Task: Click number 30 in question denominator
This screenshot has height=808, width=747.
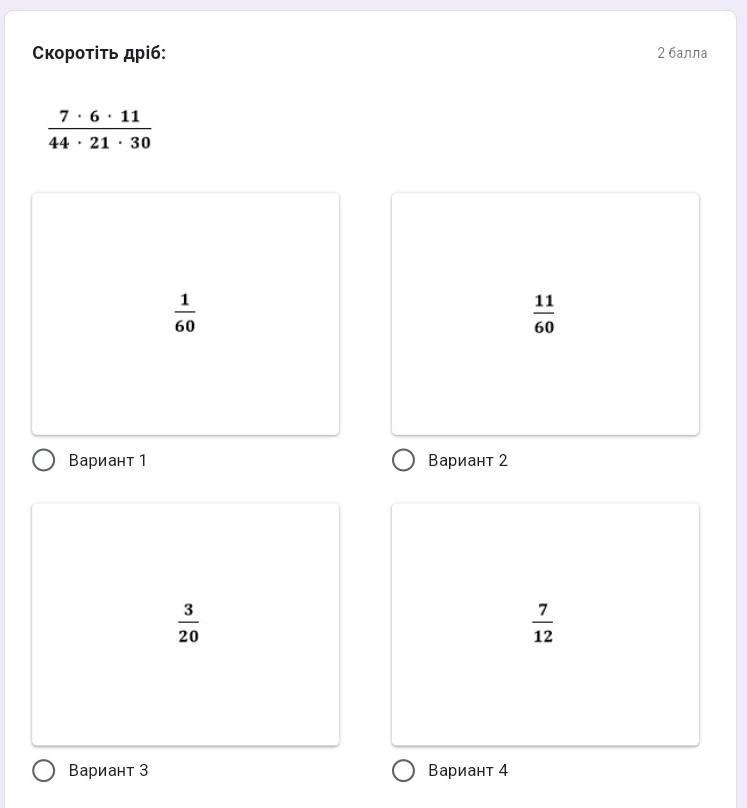Action: point(140,143)
